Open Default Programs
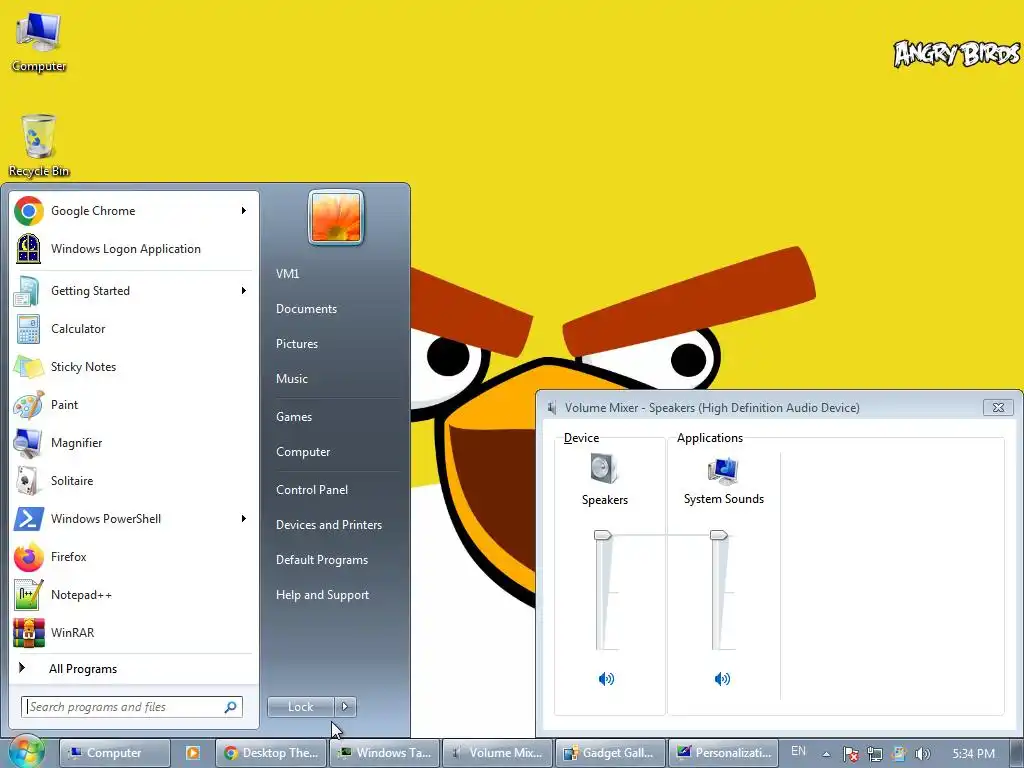 pyautogui.click(x=322, y=560)
